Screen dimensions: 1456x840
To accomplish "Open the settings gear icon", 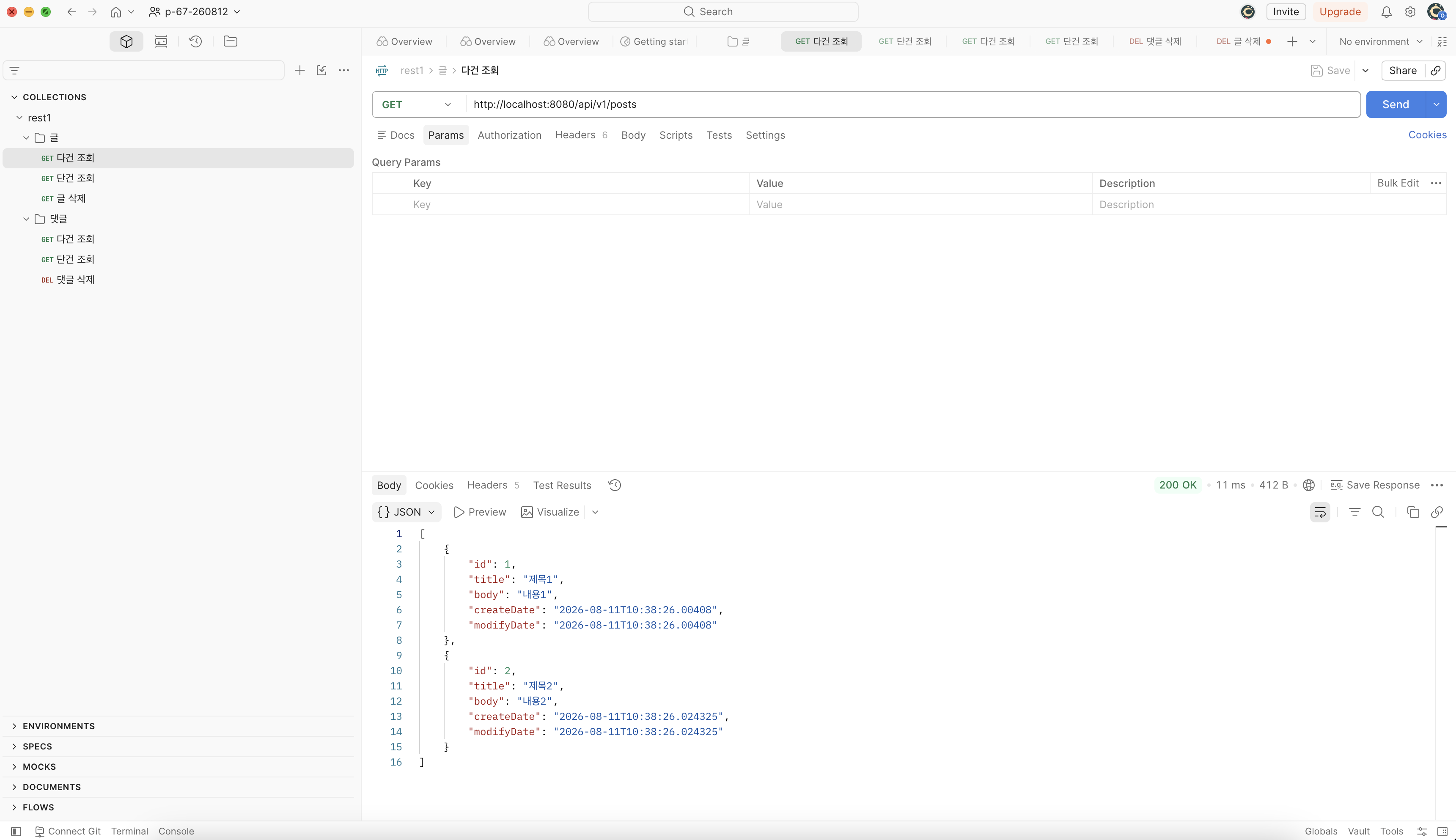I will [1410, 11].
